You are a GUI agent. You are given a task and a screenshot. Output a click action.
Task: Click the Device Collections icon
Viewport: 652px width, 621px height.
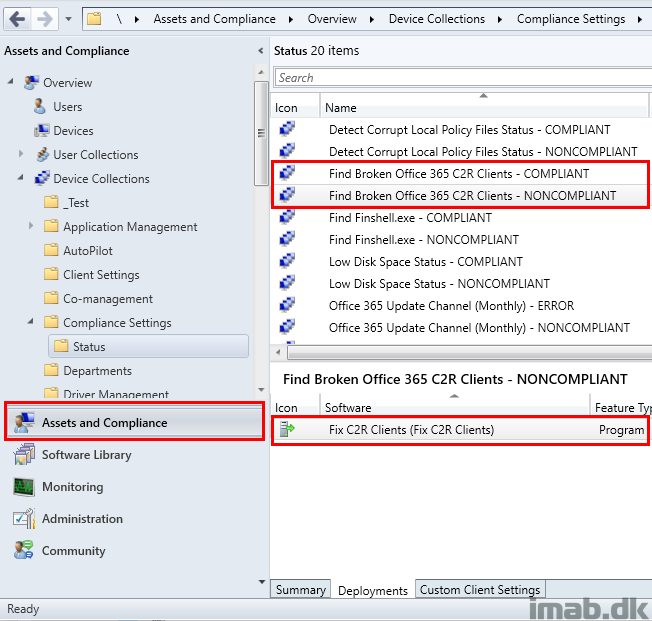(42, 178)
